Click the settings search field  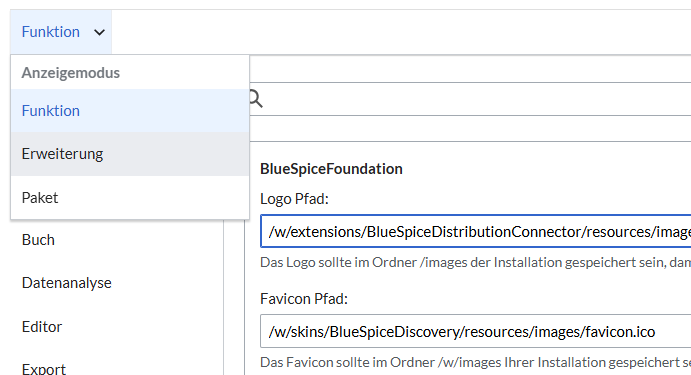coord(470,99)
